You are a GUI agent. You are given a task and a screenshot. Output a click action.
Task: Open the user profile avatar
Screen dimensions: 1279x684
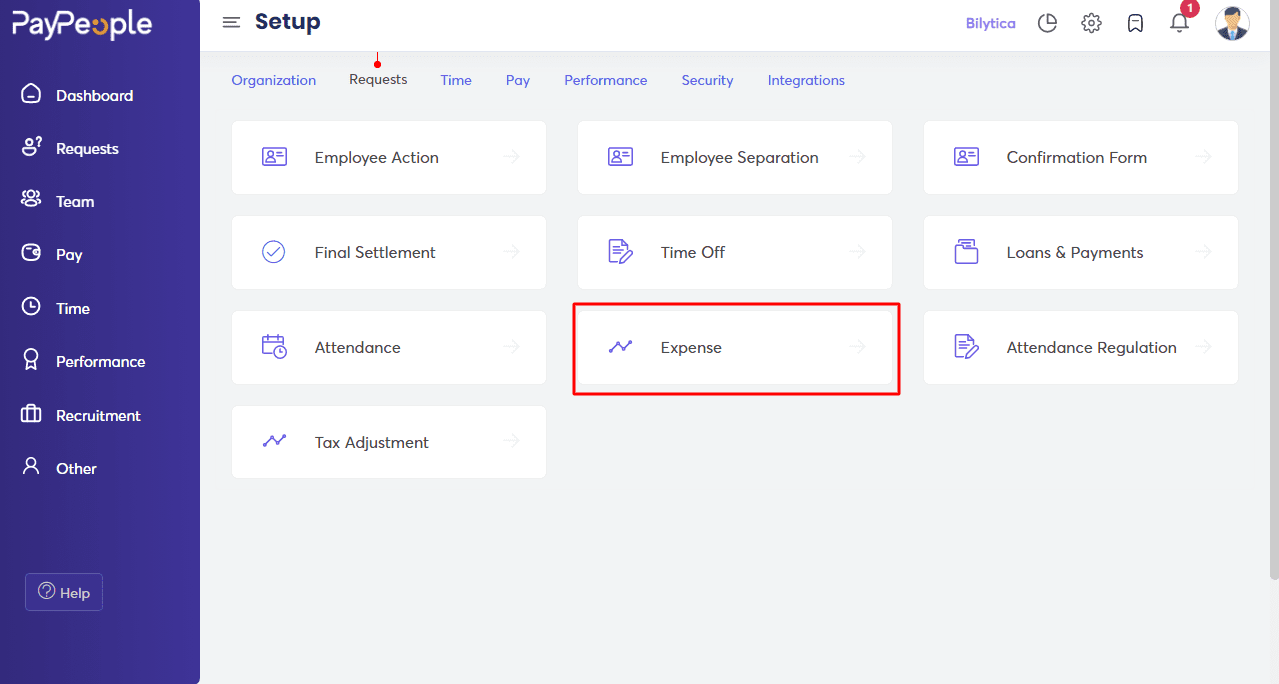1232,23
